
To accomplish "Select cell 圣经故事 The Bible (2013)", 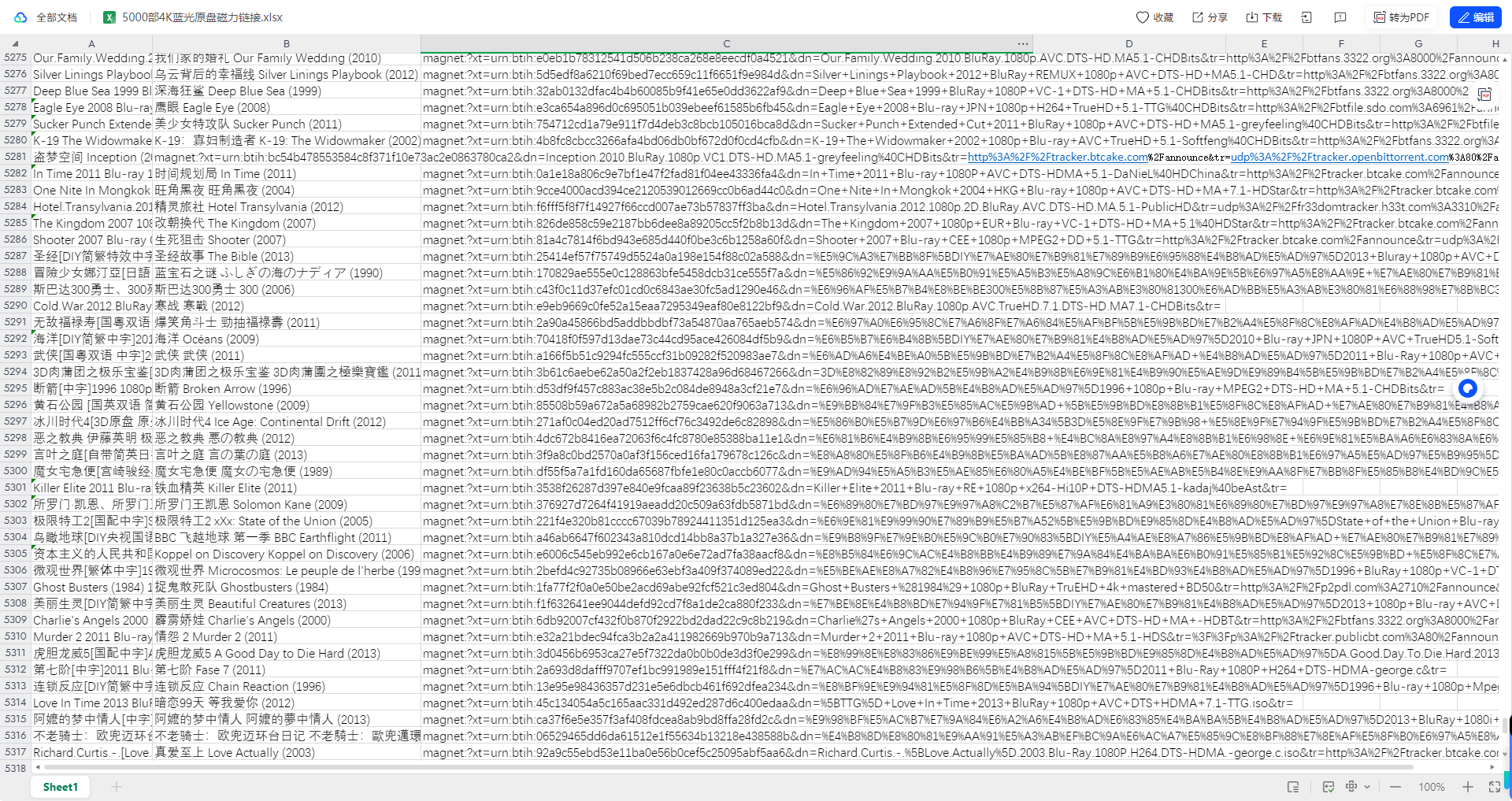I will [287, 256].
